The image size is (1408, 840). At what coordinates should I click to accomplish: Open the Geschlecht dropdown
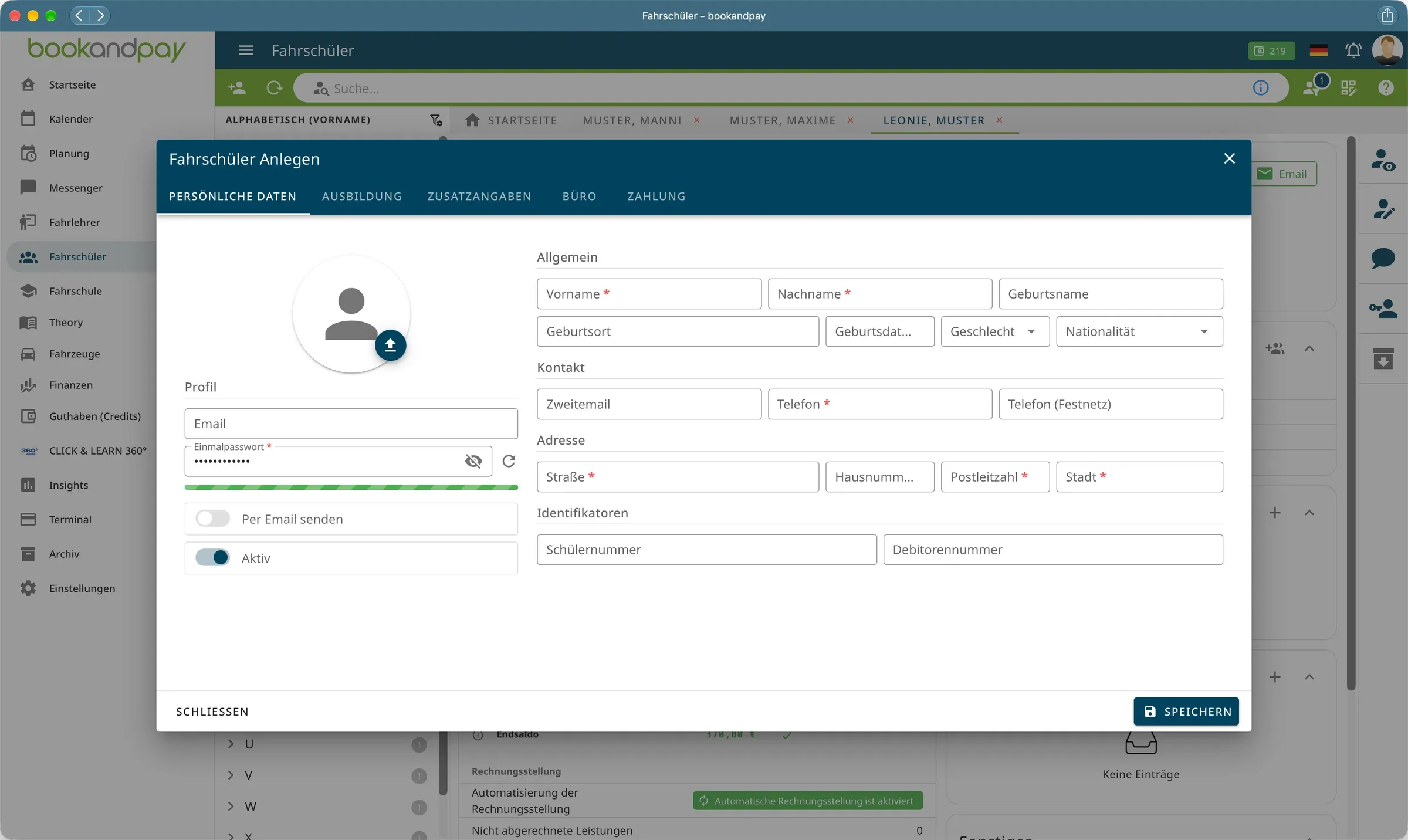[x=995, y=331]
